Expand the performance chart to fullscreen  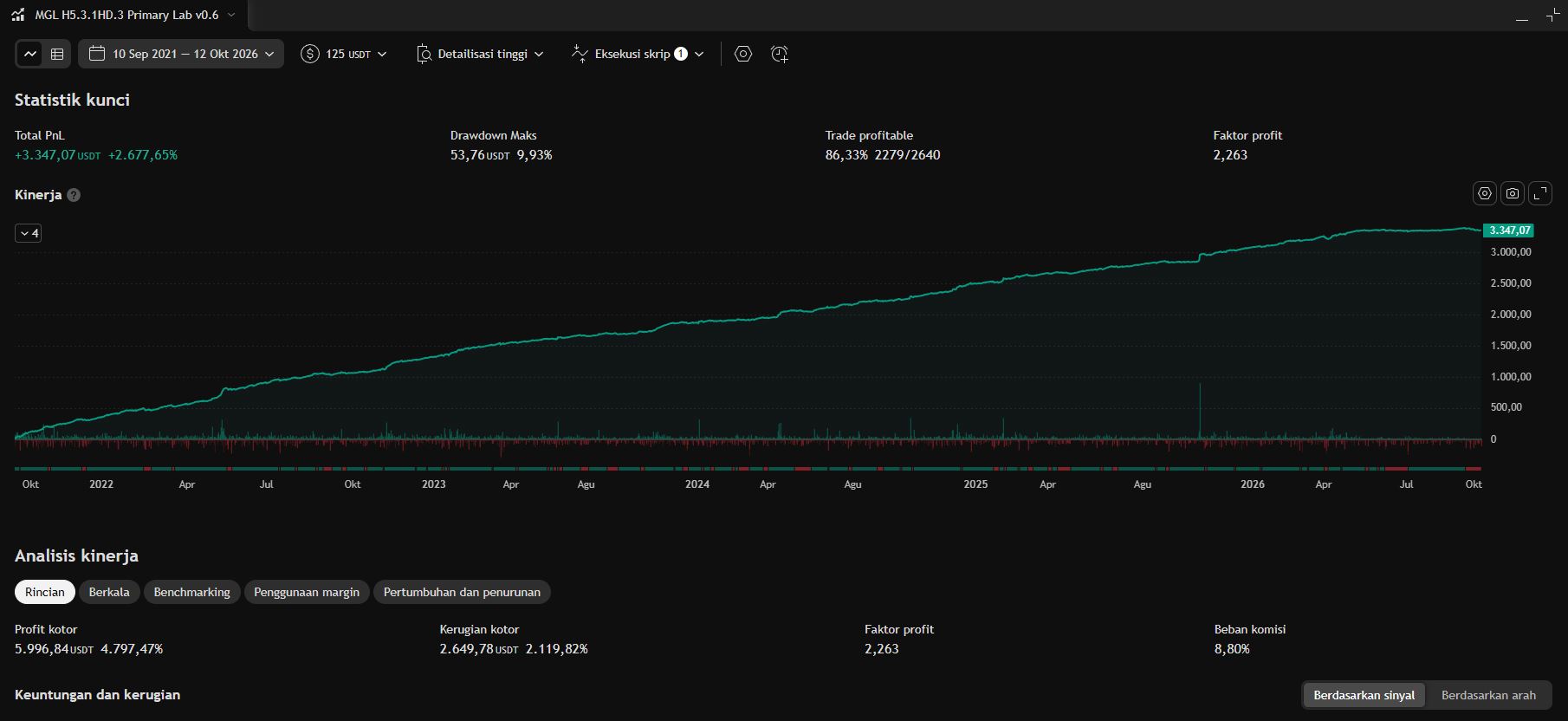(1540, 193)
